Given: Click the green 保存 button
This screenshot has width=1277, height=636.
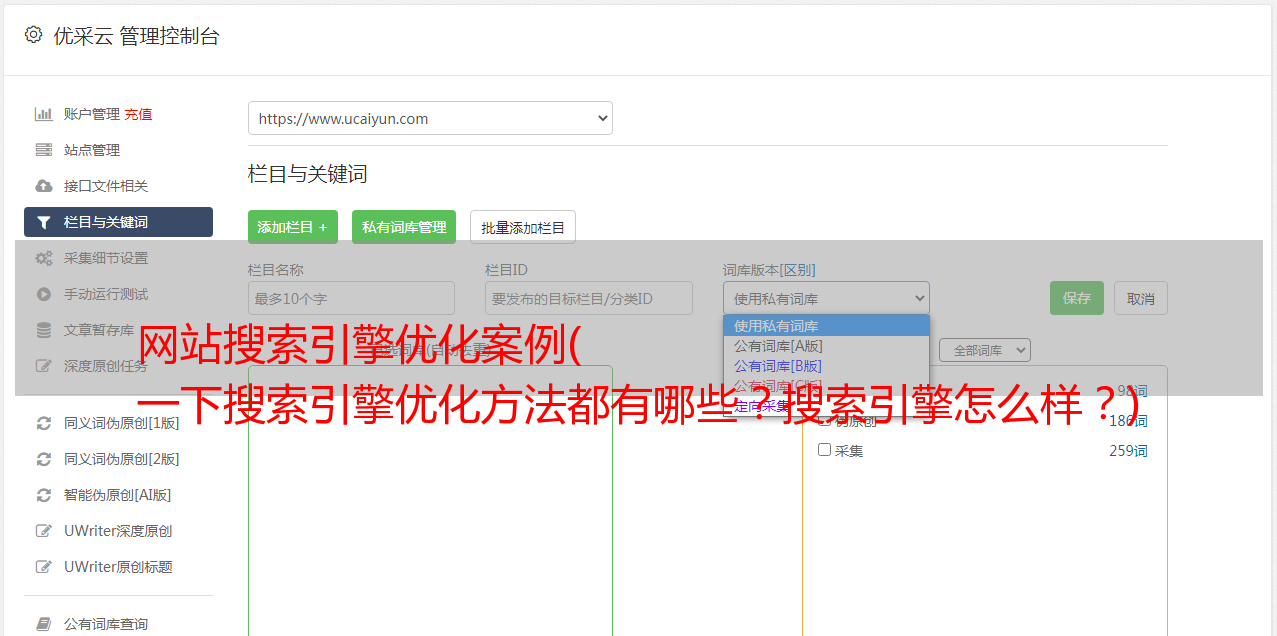Looking at the screenshot, I should click(1077, 298).
